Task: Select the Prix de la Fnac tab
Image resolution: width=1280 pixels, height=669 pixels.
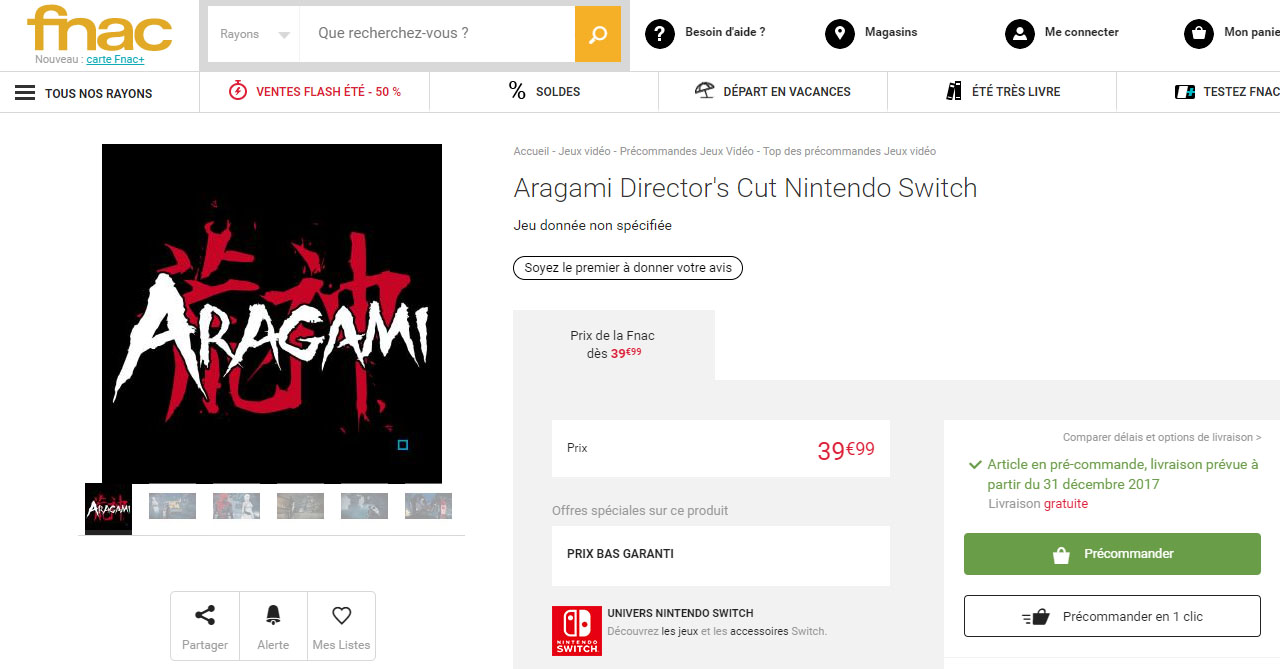Action: [614, 344]
